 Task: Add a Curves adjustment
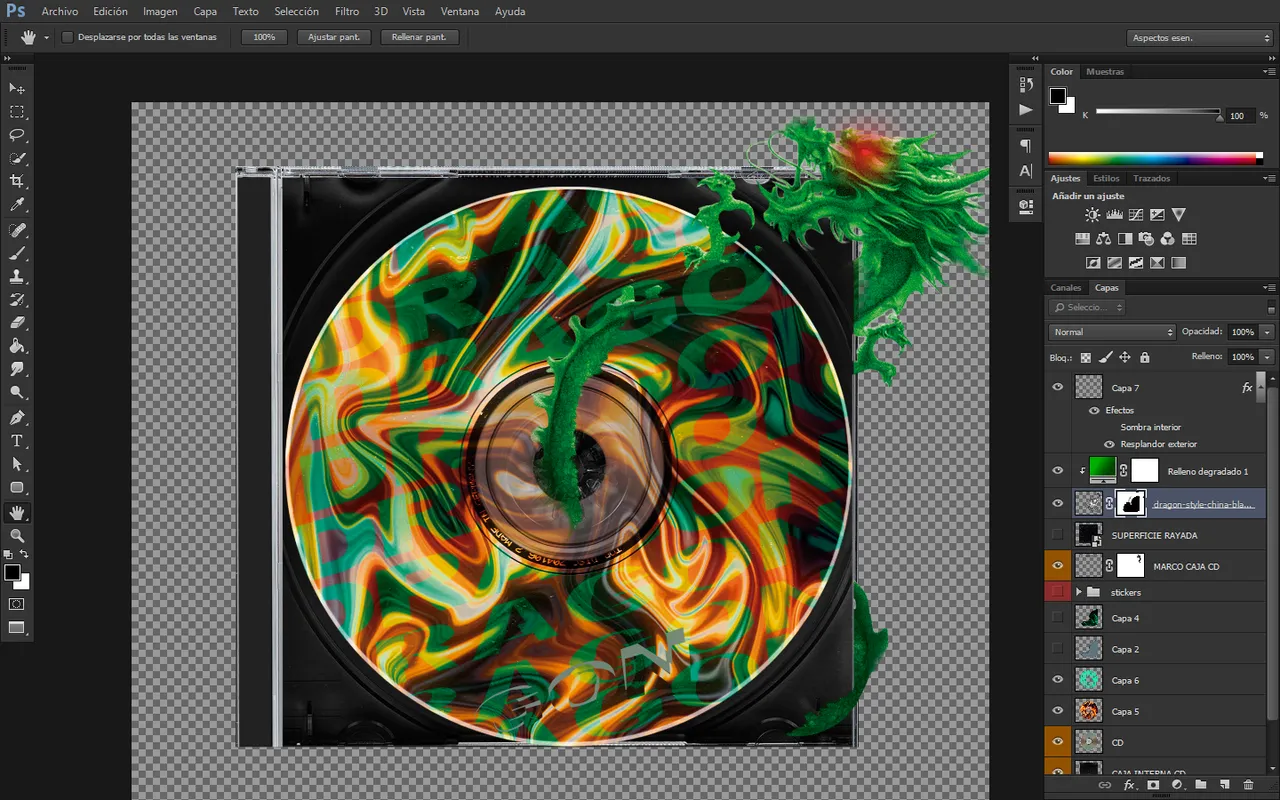[x=1136, y=215]
